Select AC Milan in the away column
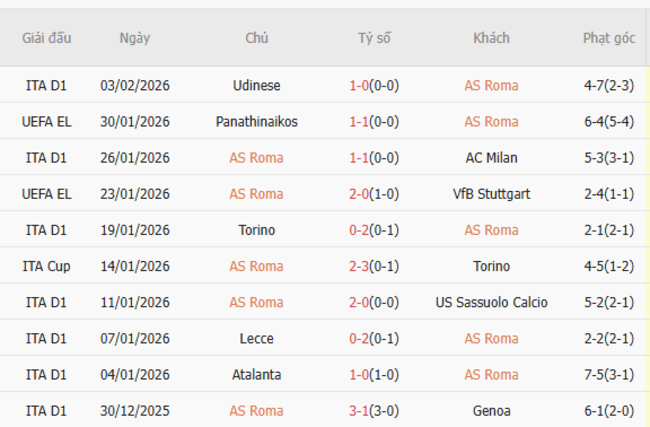Image resolution: width=650 pixels, height=427 pixels. coord(491,157)
